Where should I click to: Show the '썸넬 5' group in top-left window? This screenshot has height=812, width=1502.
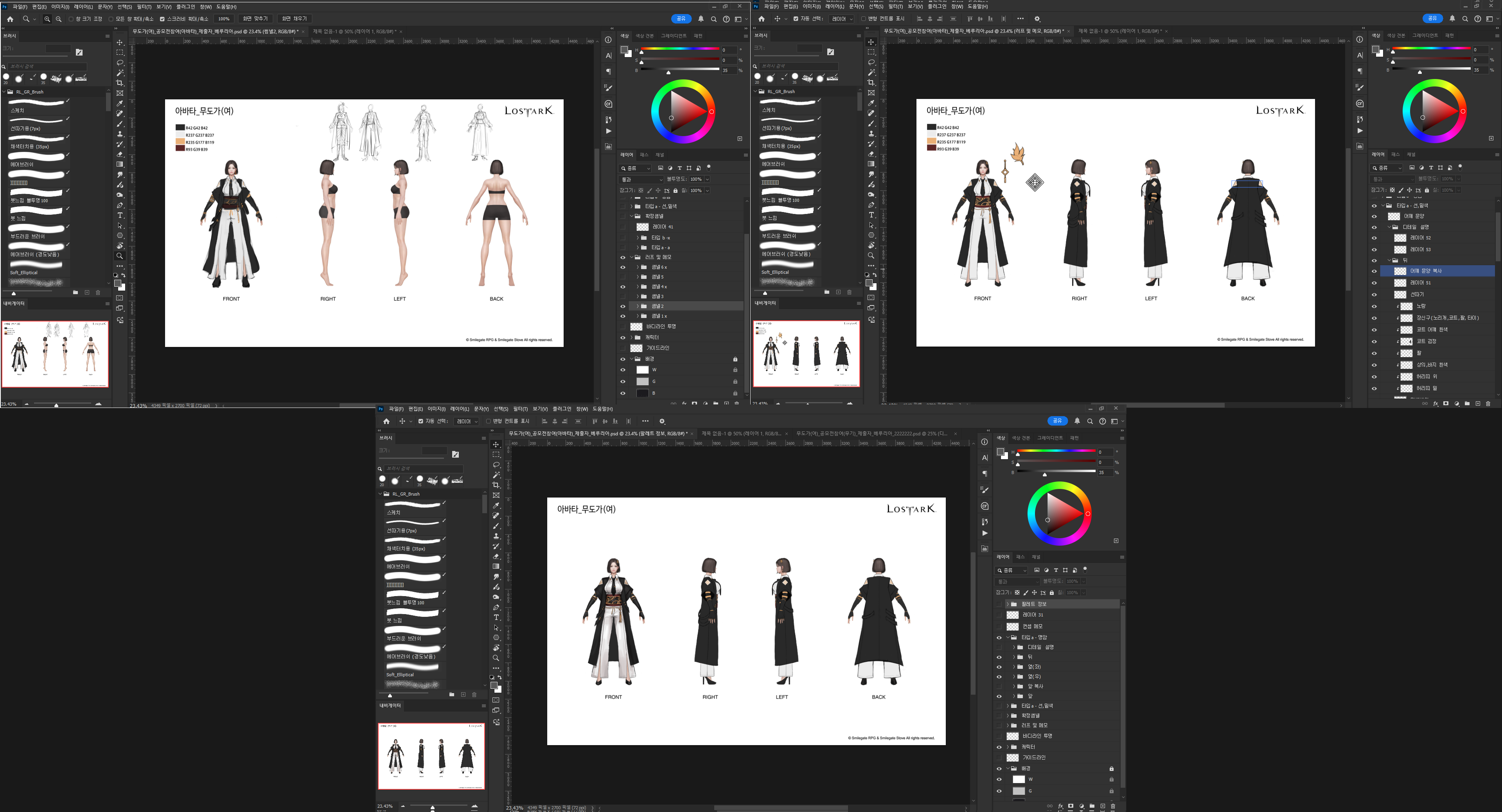point(623,277)
